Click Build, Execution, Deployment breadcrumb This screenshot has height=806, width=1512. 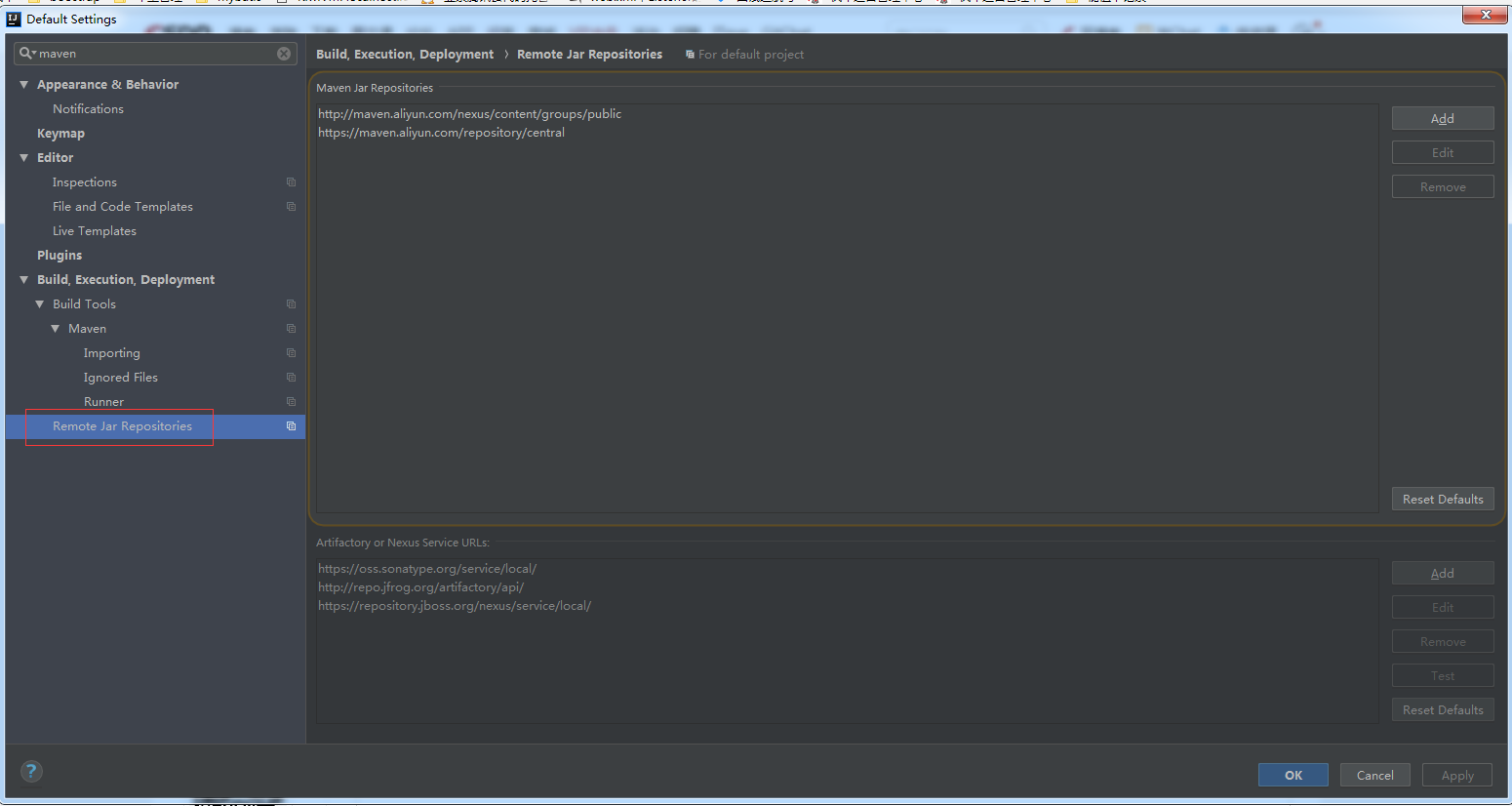coord(405,55)
